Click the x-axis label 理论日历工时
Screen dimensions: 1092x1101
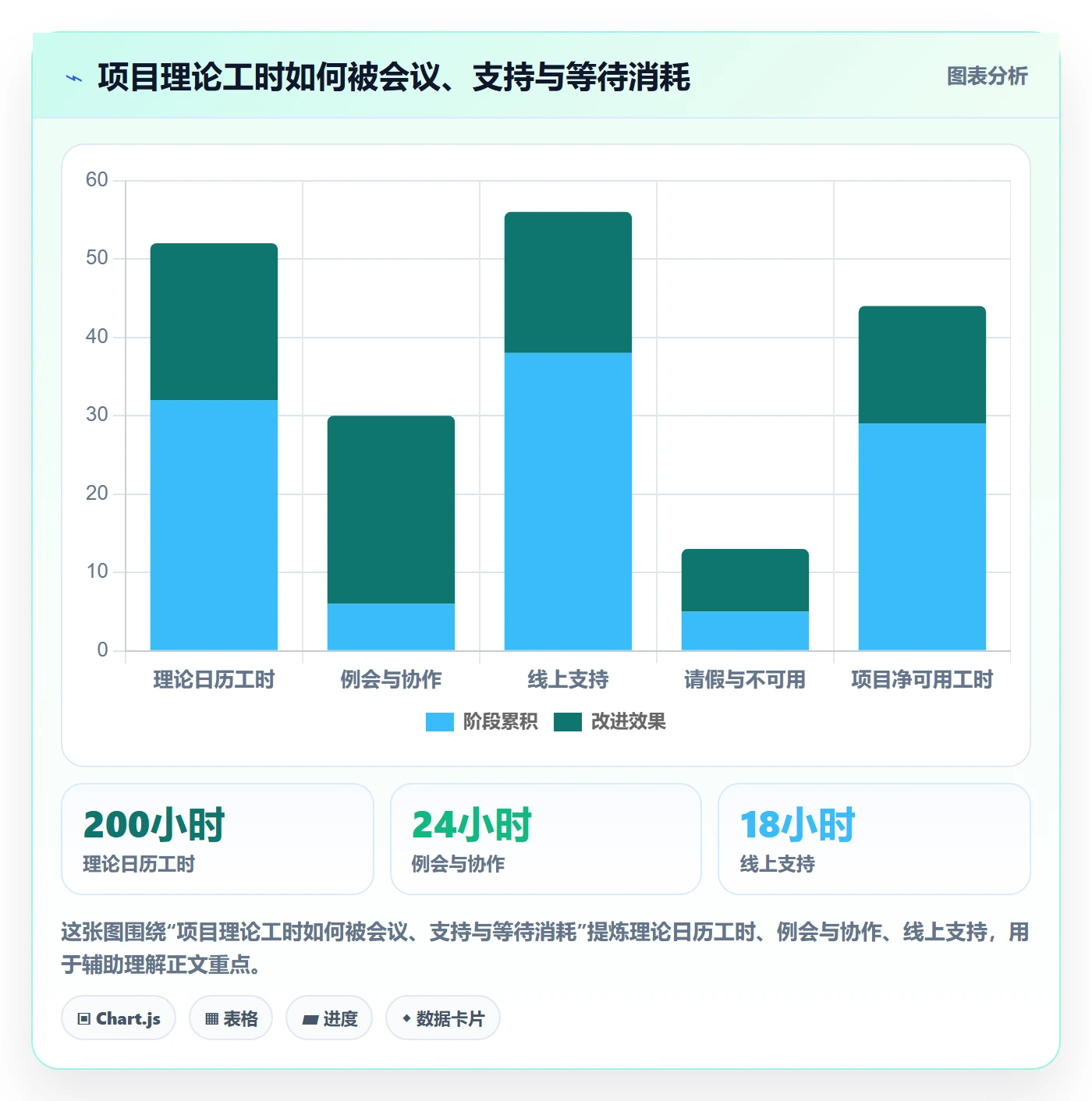[x=214, y=680]
